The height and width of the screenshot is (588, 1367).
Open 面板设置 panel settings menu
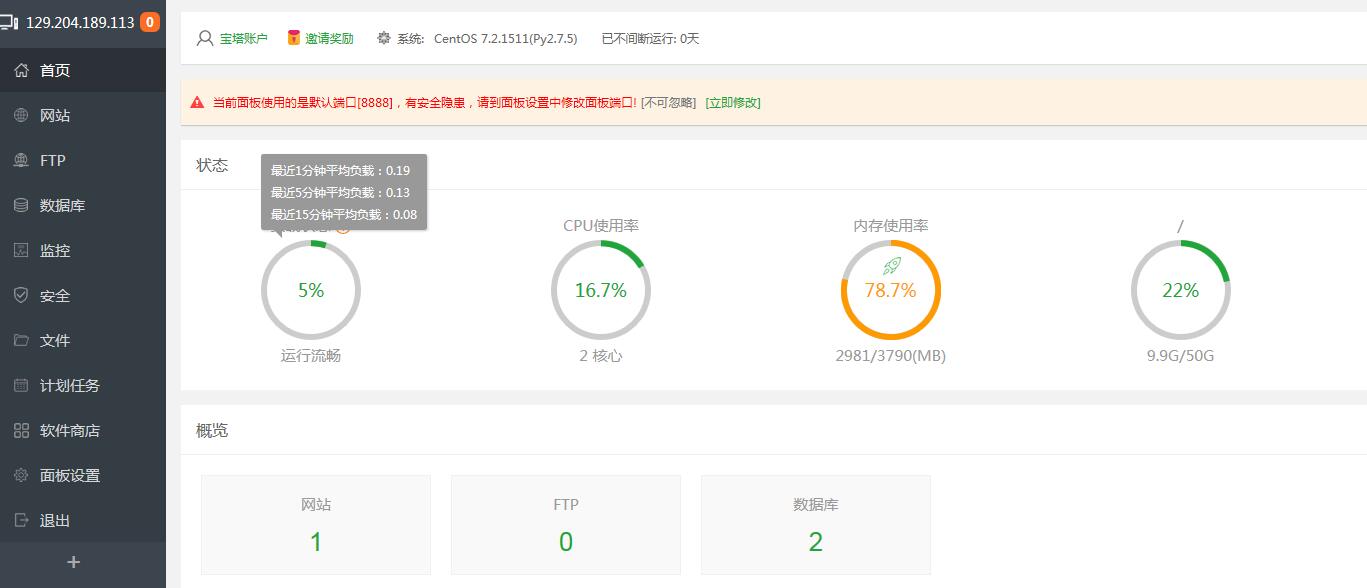(69, 475)
